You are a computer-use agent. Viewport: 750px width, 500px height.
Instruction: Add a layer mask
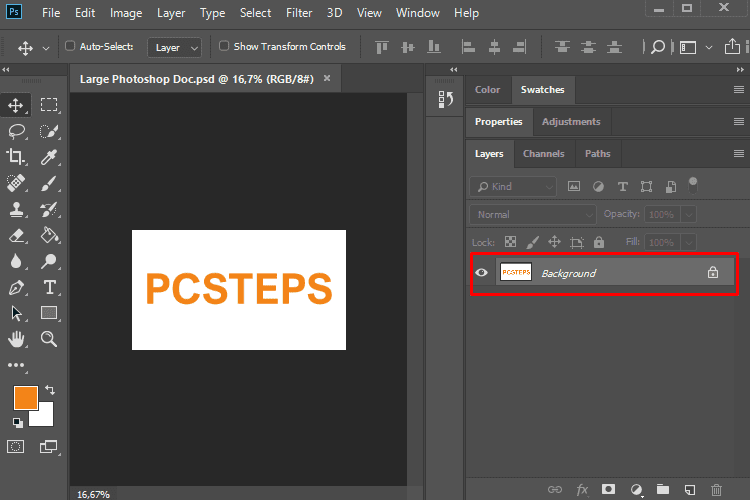[x=608, y=489]
